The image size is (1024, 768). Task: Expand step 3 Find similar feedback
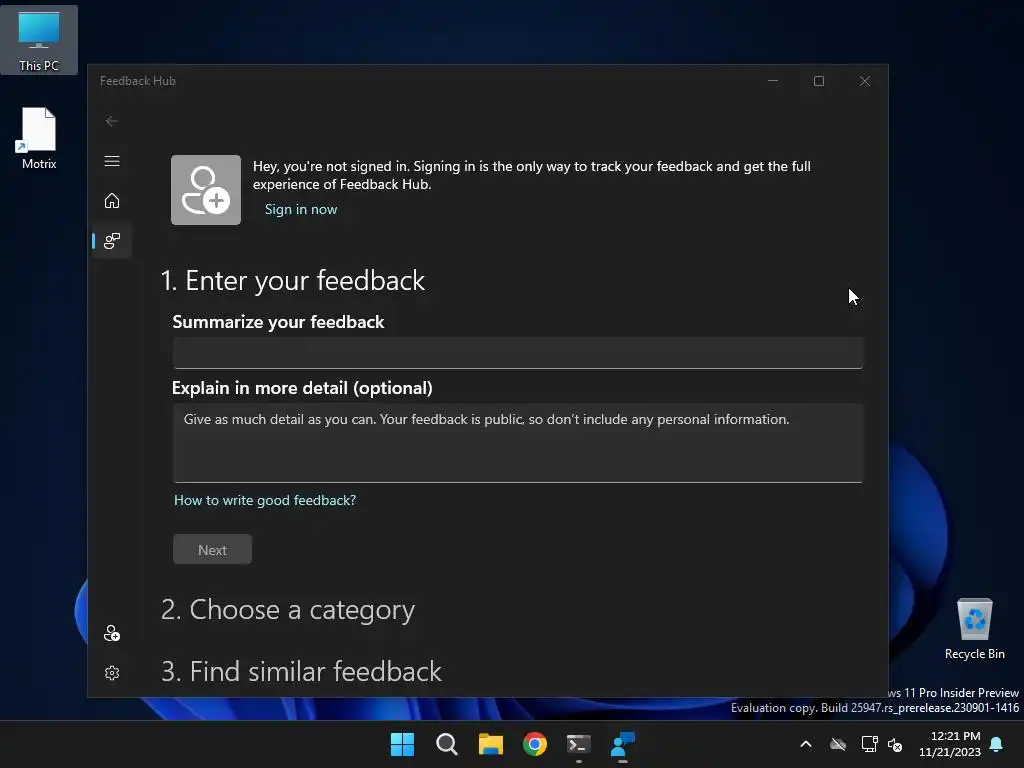[x=301, y=672]
